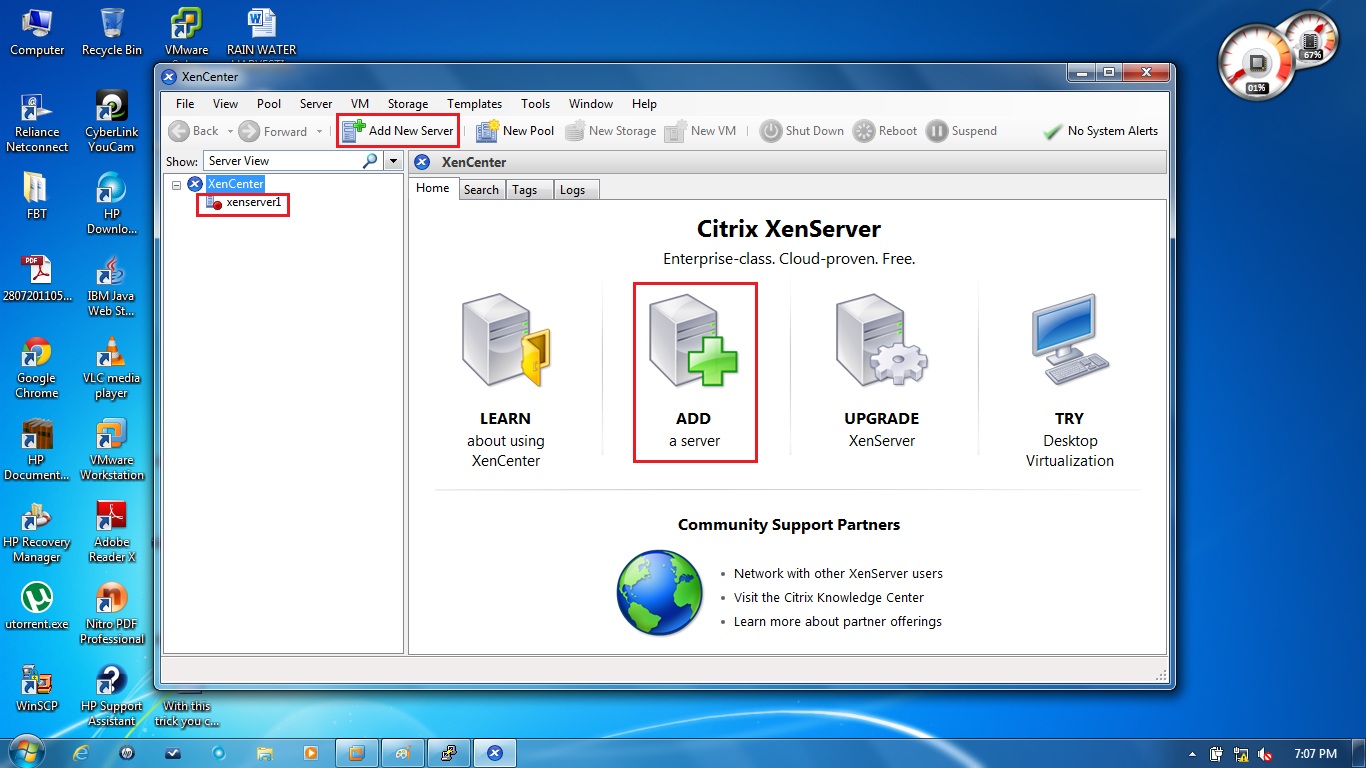Open the VM menu
Viewport: 1366px width, 768px height.
pyautogui.click(x=360, y=104)
